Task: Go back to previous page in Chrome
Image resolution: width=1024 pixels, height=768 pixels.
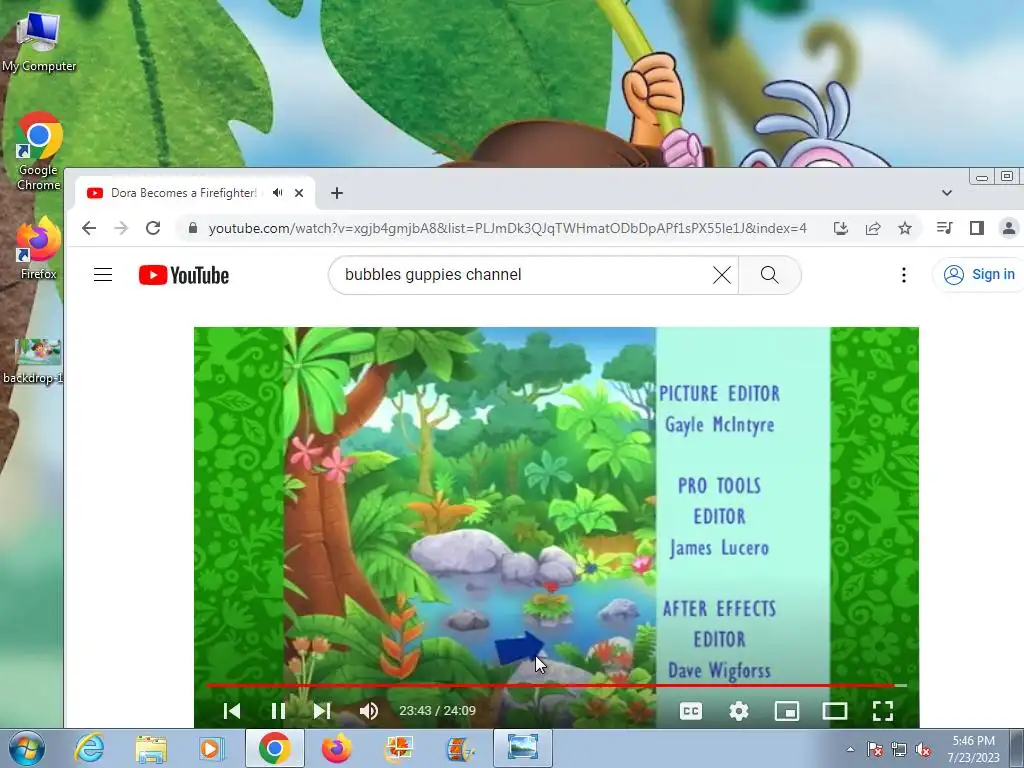Action: (x=89, y=228)
